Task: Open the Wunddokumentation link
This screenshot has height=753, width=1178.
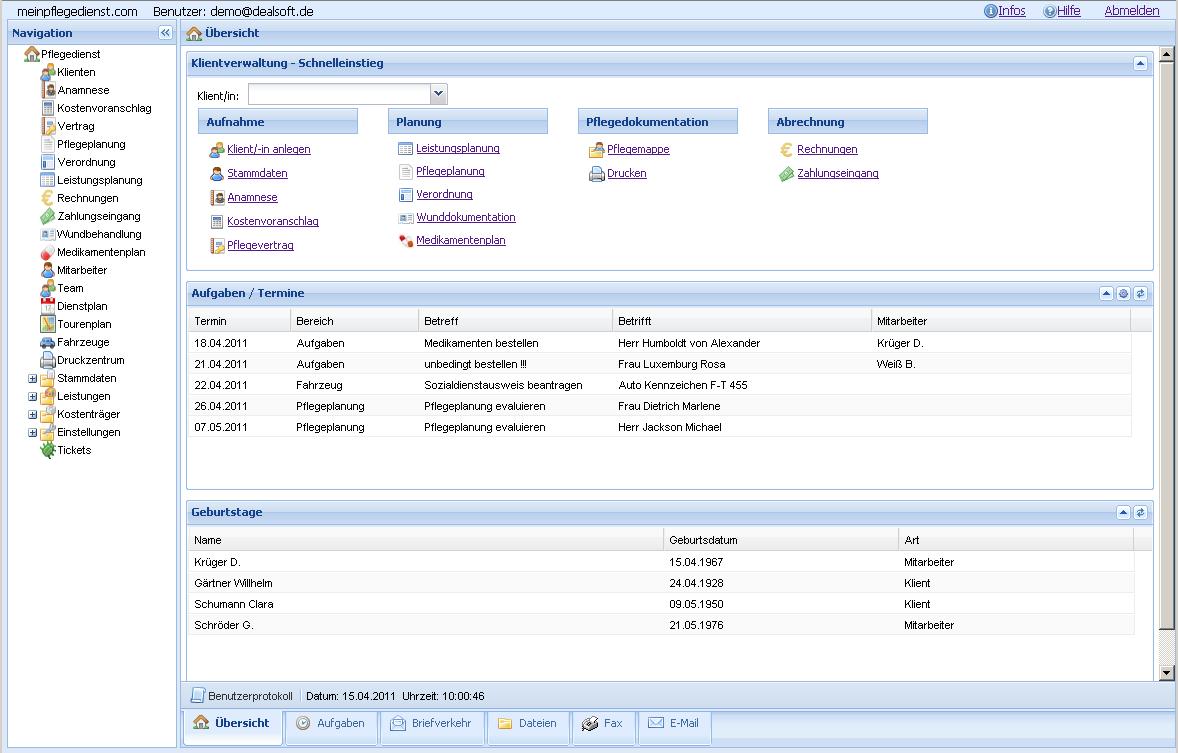Action: (x=466, y=217)
